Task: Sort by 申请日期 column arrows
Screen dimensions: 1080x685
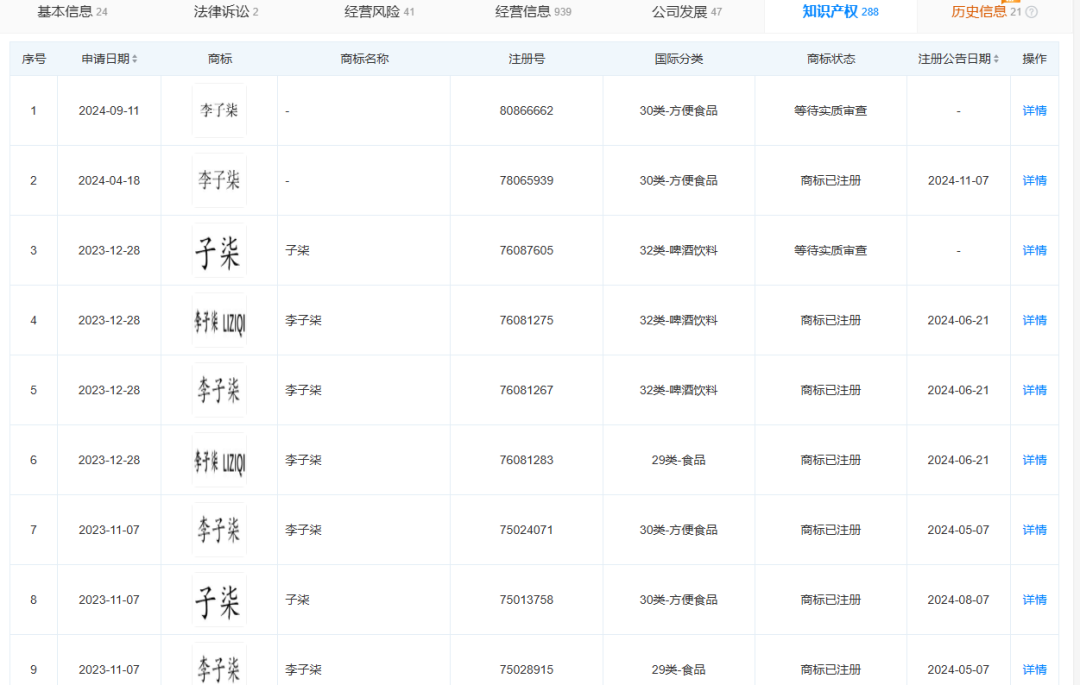Action: pyautogui.click(x=135, y=59)
